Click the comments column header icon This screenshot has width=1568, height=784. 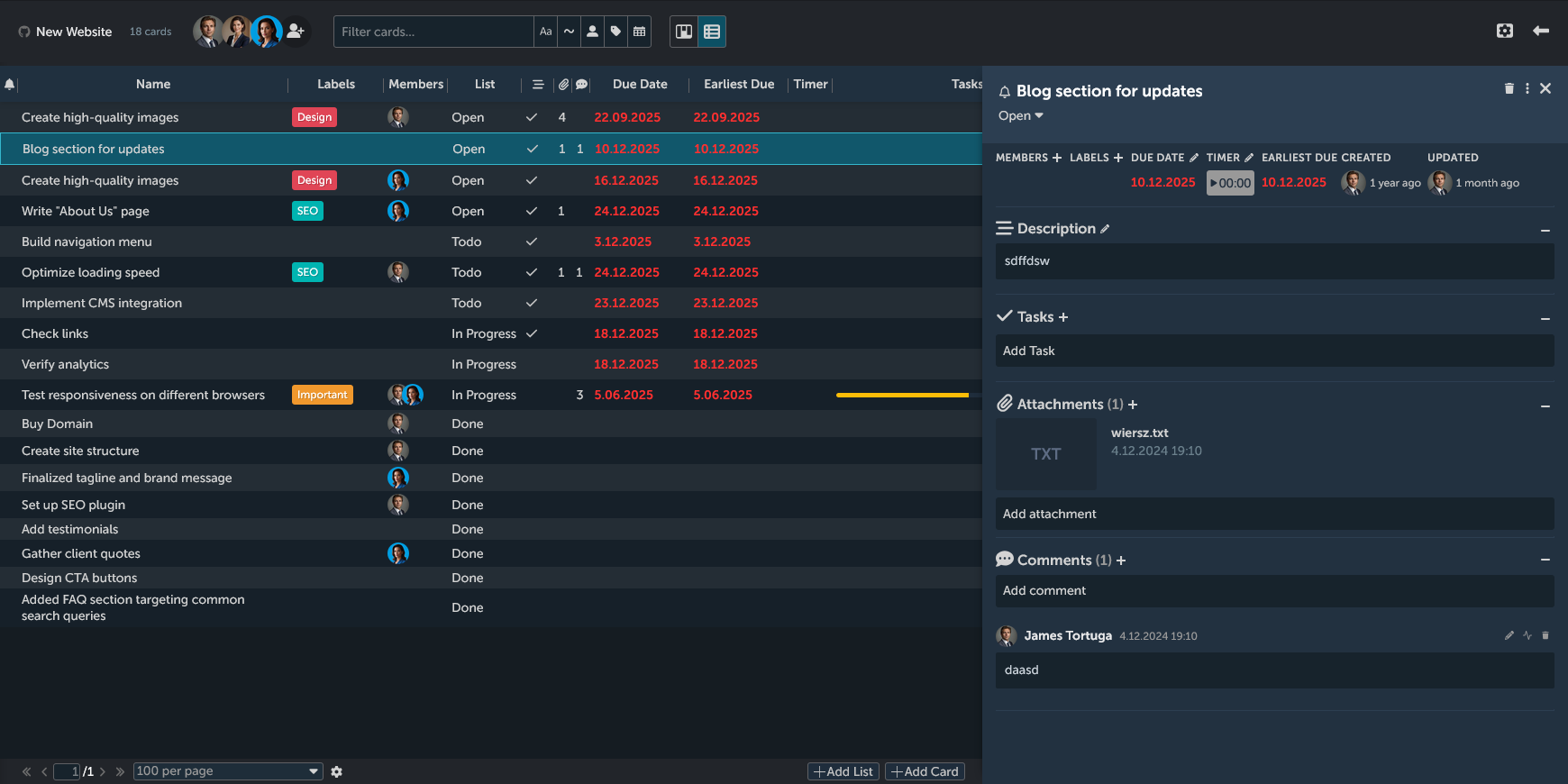(582, 84)
